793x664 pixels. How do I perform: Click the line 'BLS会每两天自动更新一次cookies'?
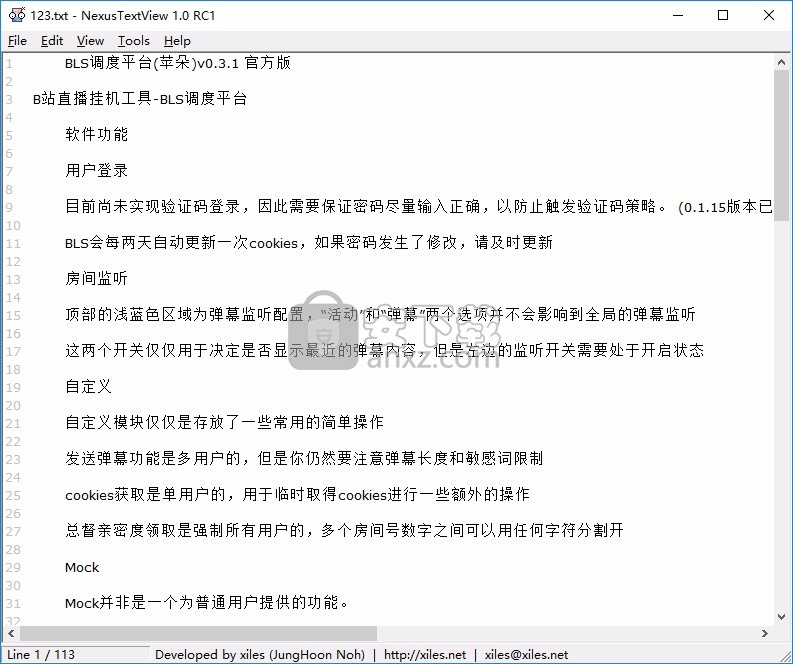click(309, 243)
